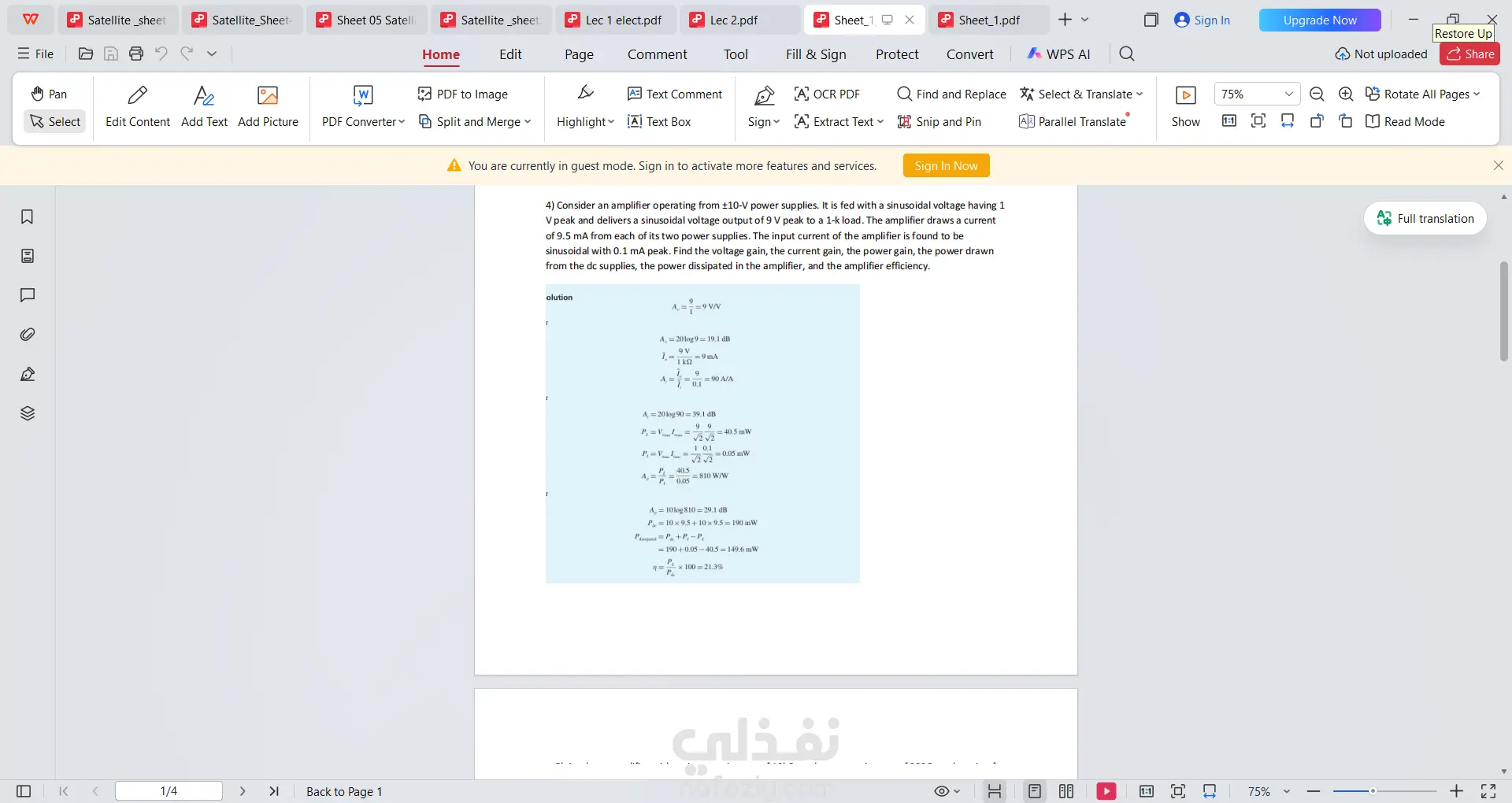Click the Sign In Now button
The width and height of the screenshot is (1512, 803).
coord(946,165)
